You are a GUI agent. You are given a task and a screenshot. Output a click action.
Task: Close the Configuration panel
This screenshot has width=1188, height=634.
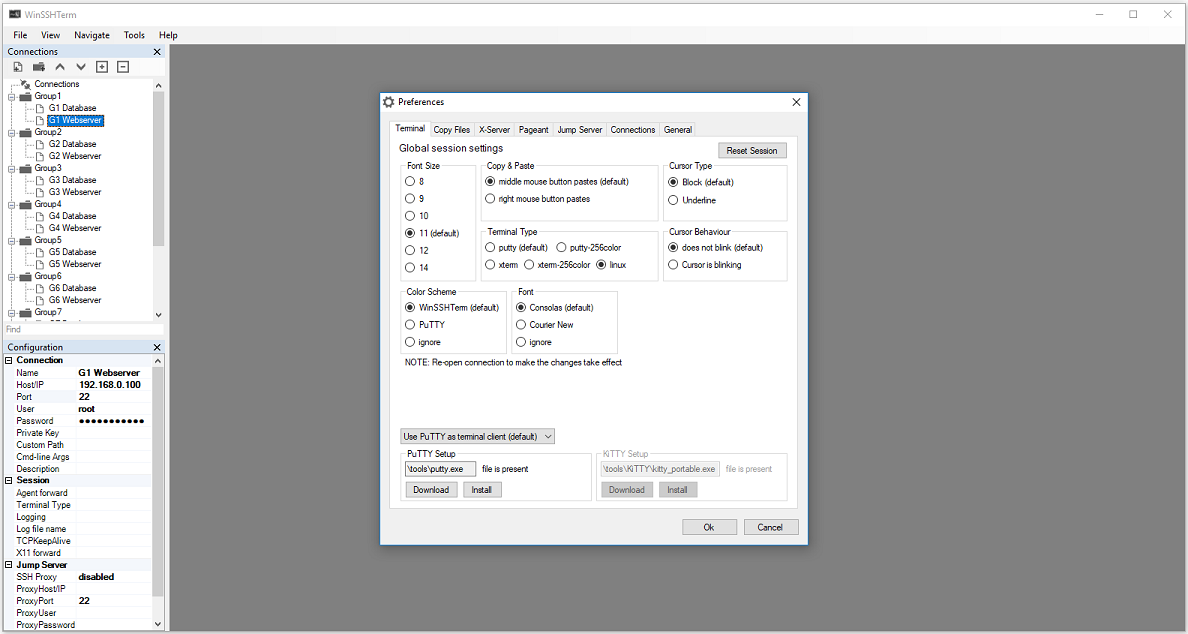click(x=157, y=347)
